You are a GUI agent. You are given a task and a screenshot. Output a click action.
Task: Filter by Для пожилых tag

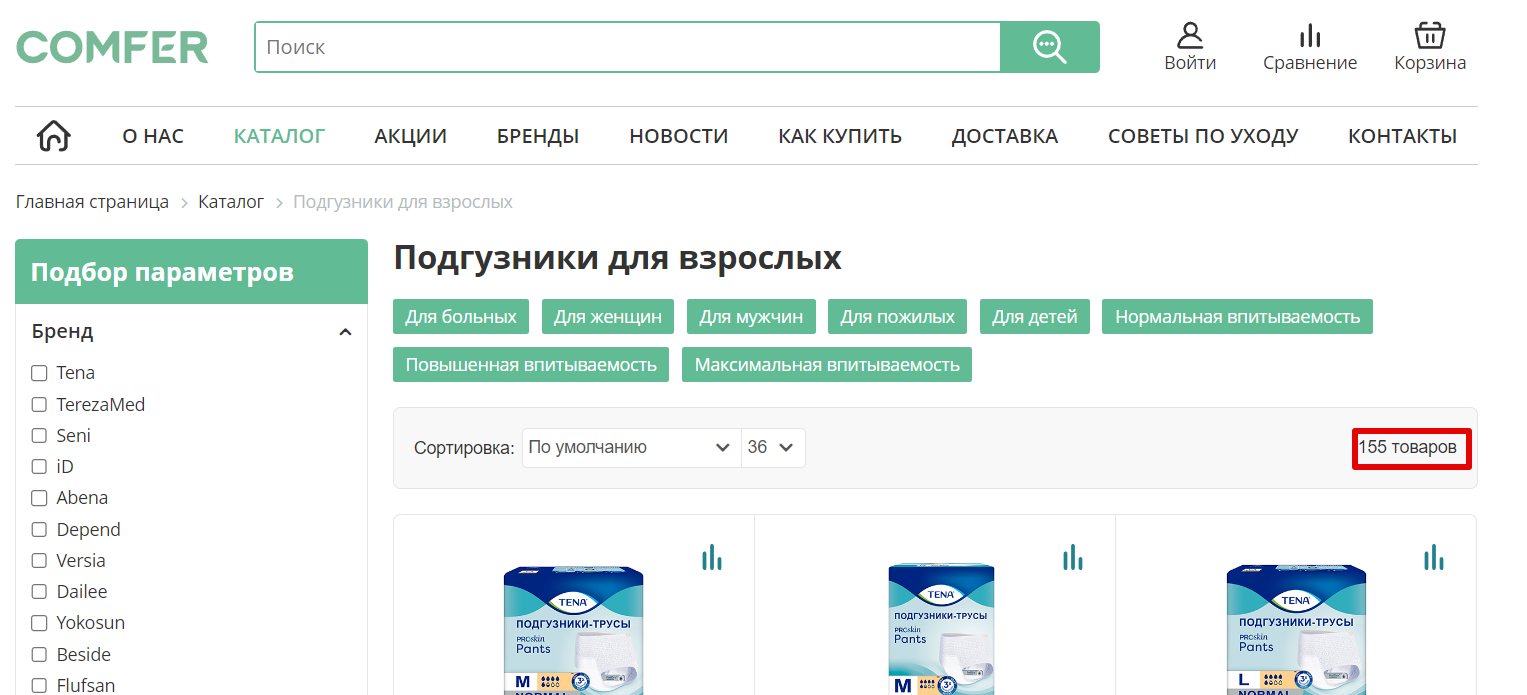(898, 317)
